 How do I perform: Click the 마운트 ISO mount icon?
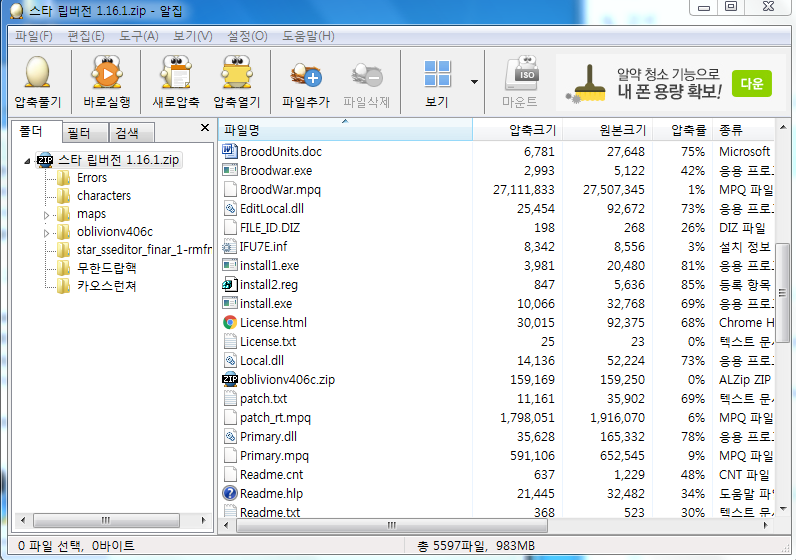click(521, 74)
